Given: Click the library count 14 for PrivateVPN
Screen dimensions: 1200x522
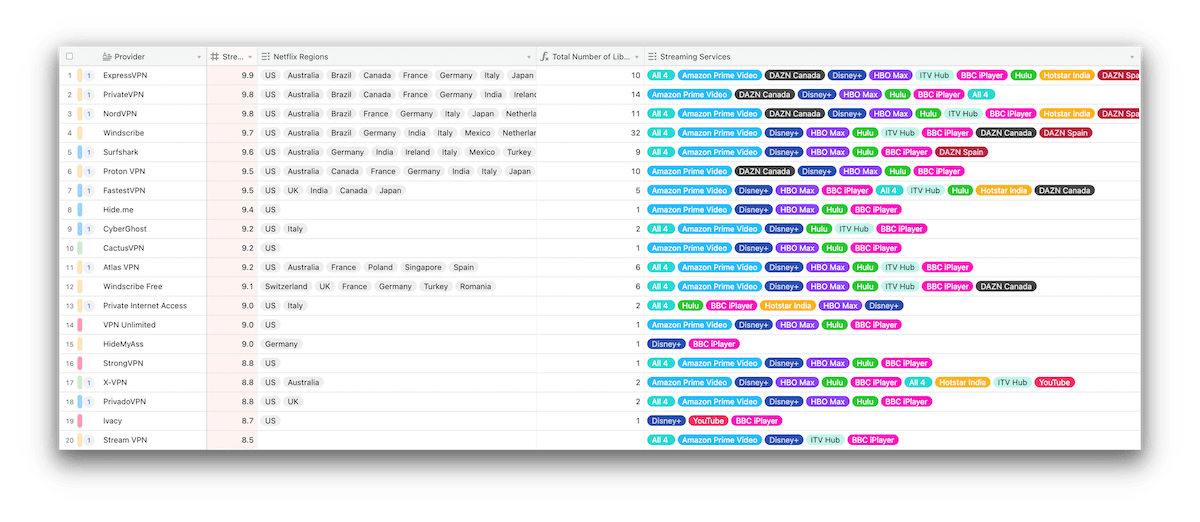Looking at the screenshot, I should (636, 95).
